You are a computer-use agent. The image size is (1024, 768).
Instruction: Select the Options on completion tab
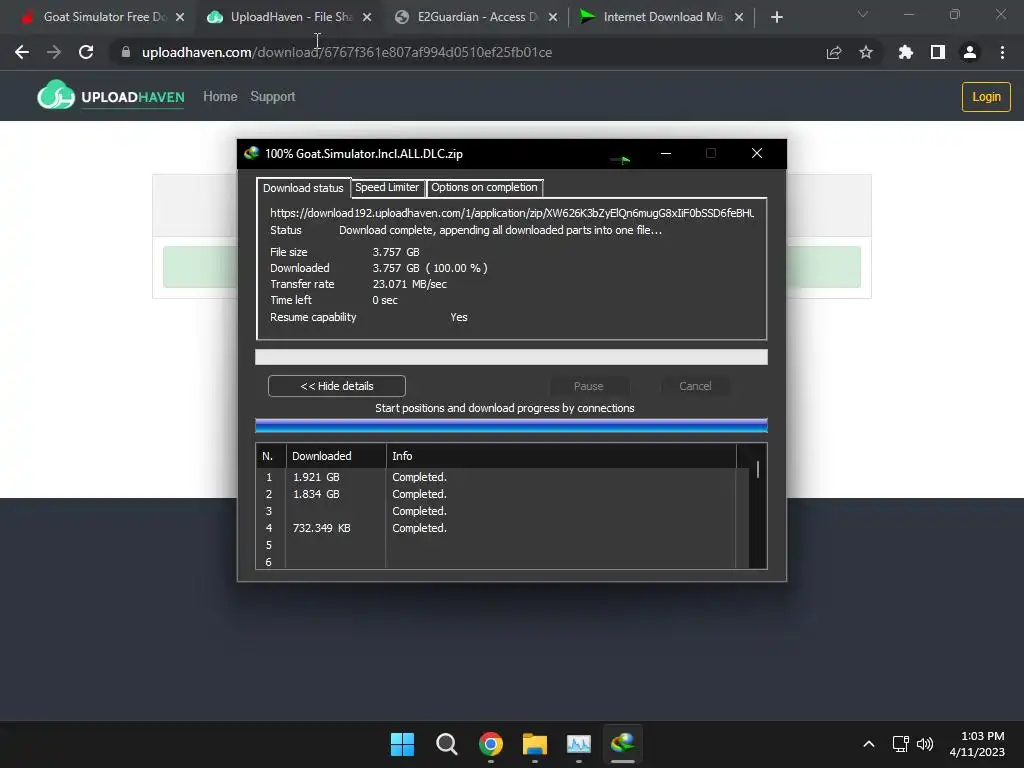(x=484, y=187)
